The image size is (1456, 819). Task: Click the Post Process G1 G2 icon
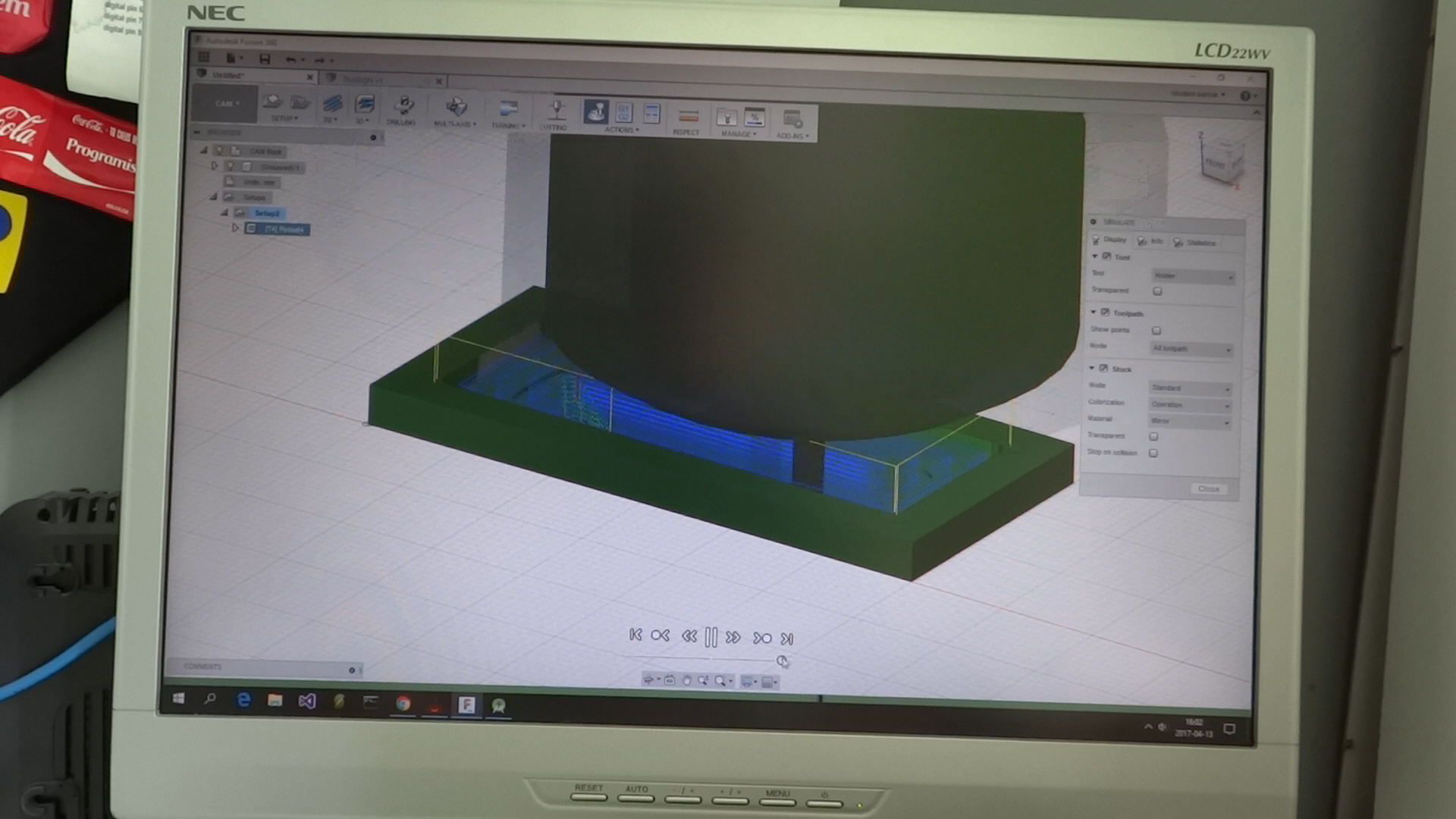click(623, 112)
